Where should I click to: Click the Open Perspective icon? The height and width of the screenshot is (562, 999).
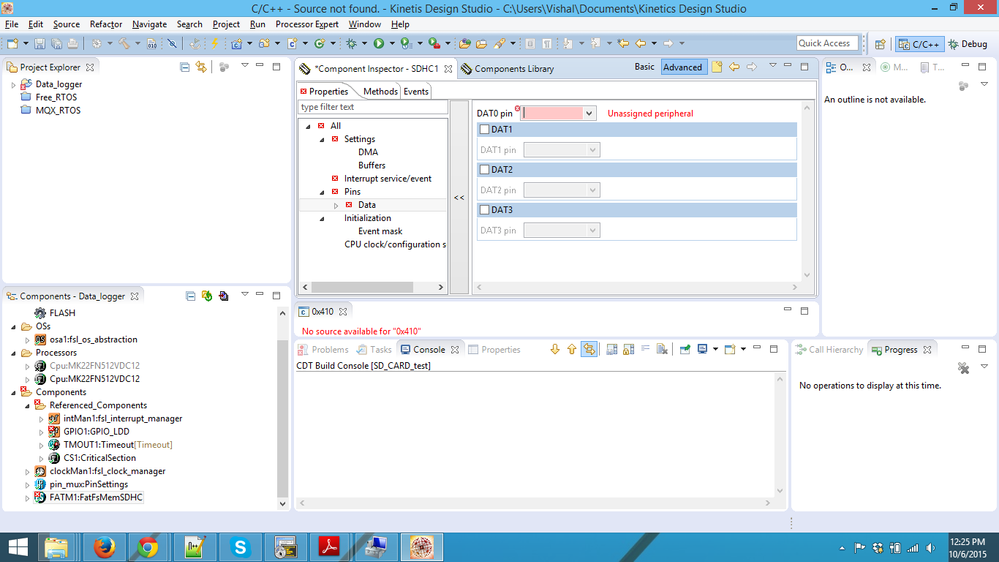coord(880,44)
